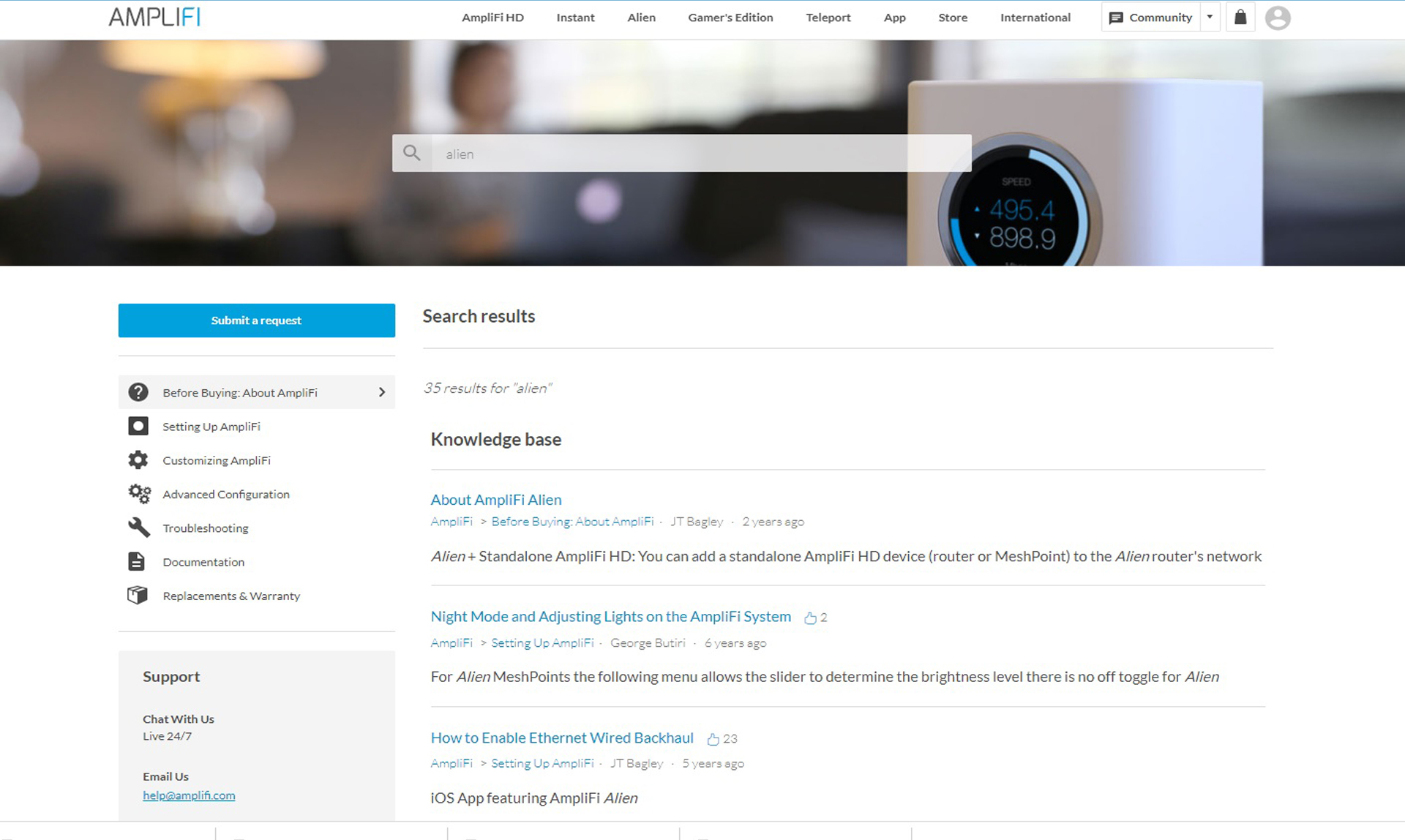
Task: Click the Community chat bubble icon
Action: (1116, 18)
